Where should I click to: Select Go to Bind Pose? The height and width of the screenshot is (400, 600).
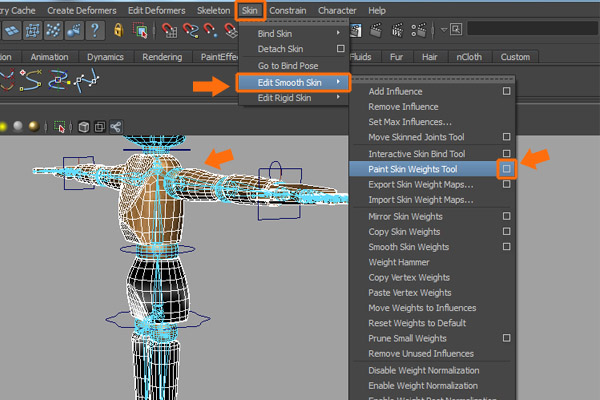pyautogui.click(x=289, y=65)
